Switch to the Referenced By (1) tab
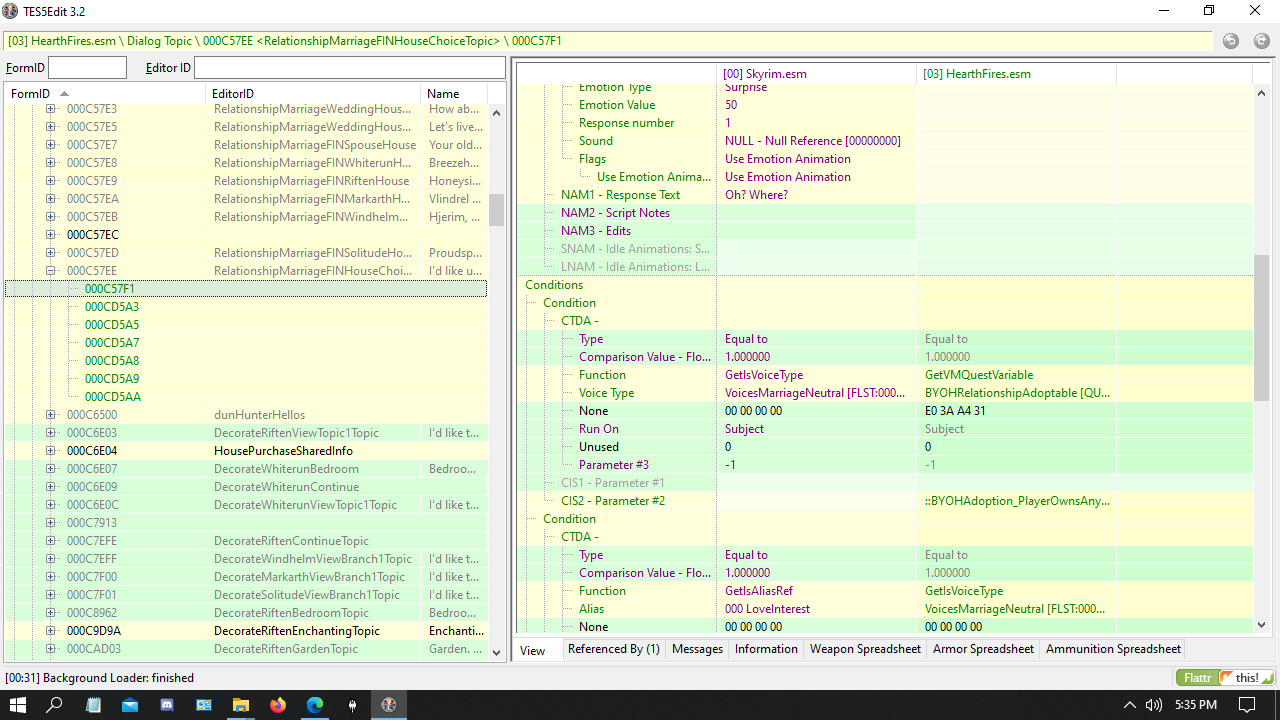This screenshot has height=720, width=1280. coord(614,649)
